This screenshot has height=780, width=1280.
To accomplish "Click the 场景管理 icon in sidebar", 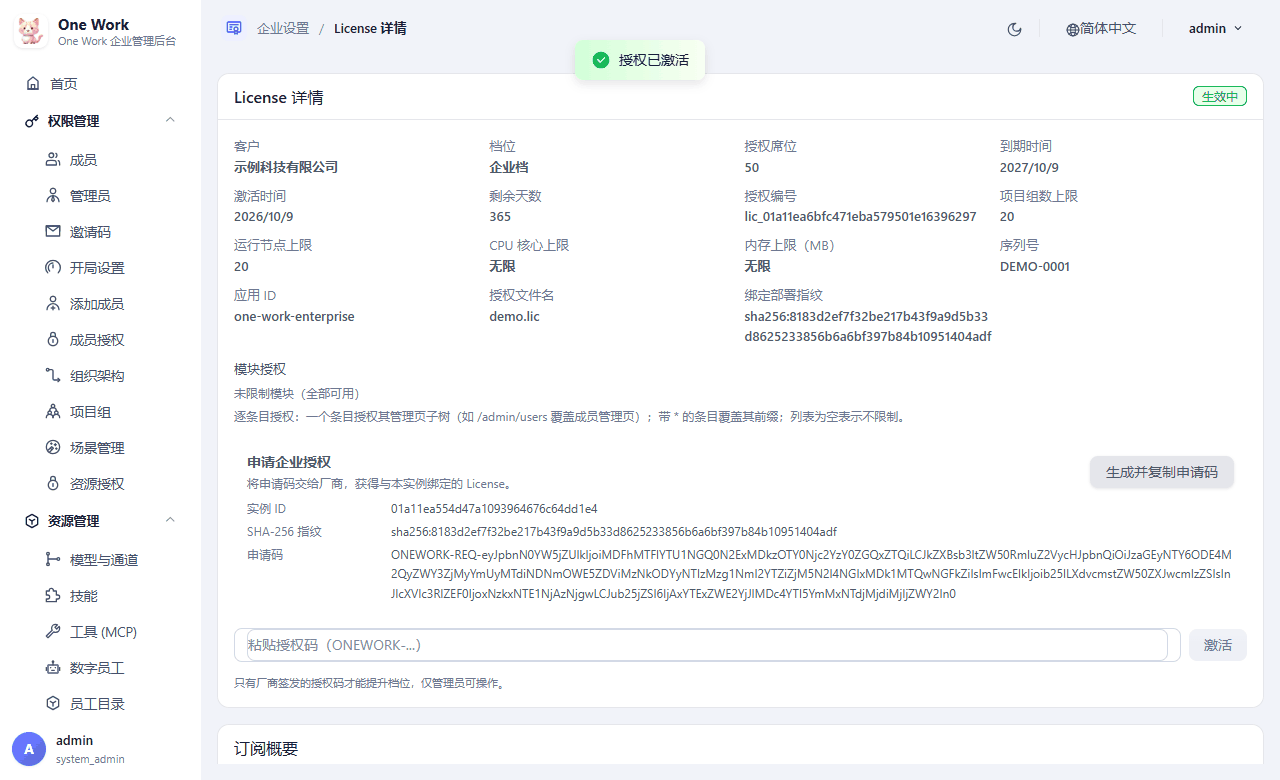I will 53,448.
